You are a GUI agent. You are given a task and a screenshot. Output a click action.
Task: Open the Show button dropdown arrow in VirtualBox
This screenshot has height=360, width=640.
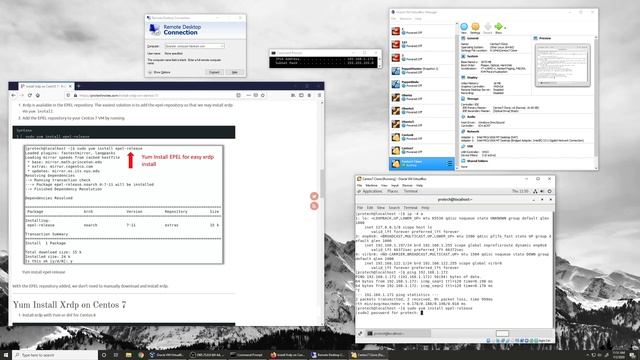tap(505, 28)
